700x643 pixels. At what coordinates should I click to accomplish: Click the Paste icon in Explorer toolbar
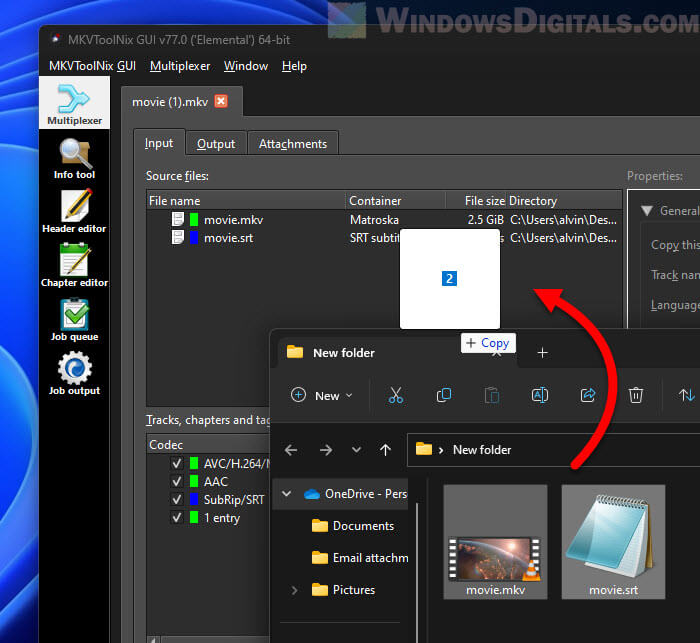[x=492, y=395]
